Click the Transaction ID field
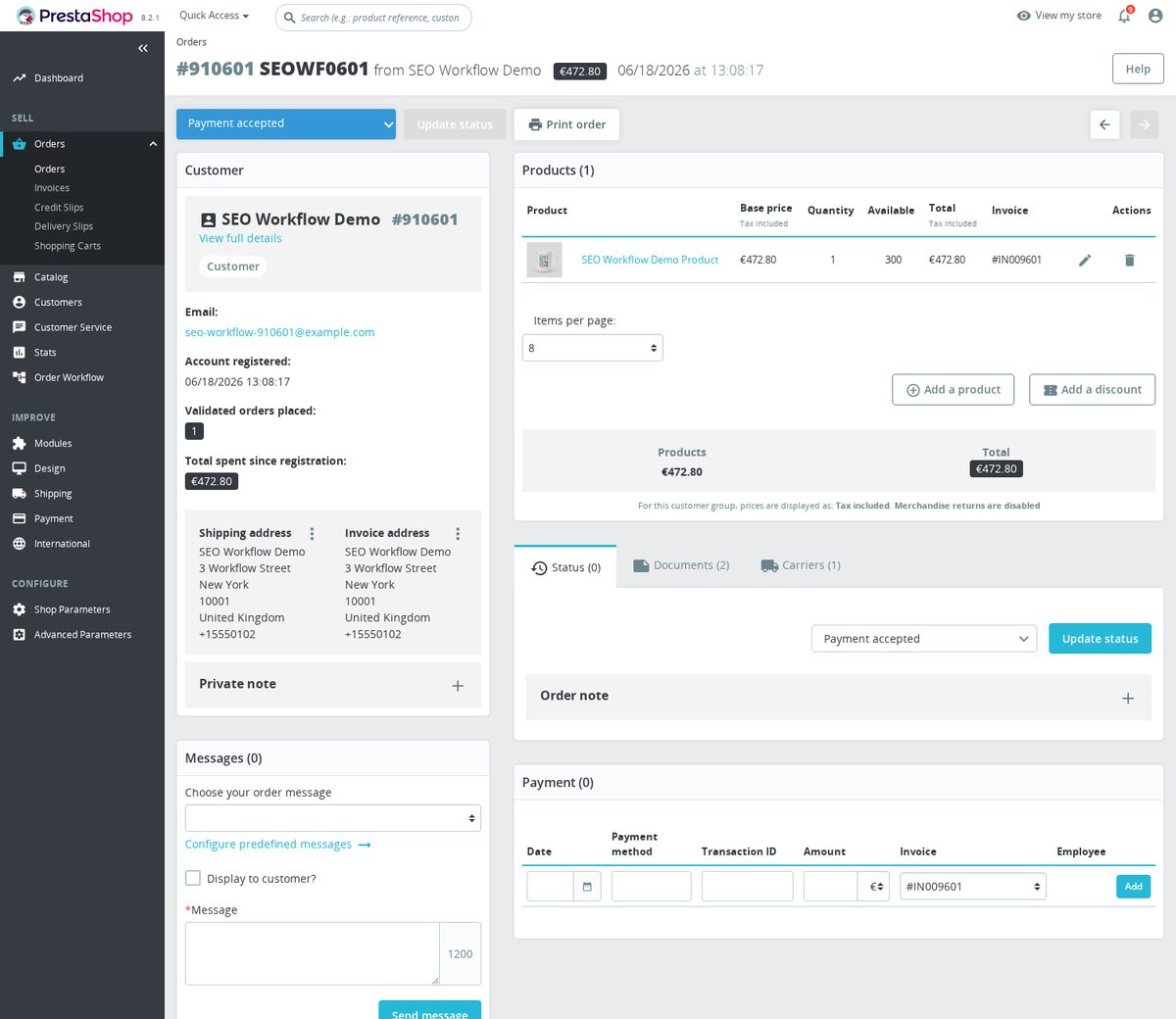This screenshot has height=1019, width=1176. point(747,887)
